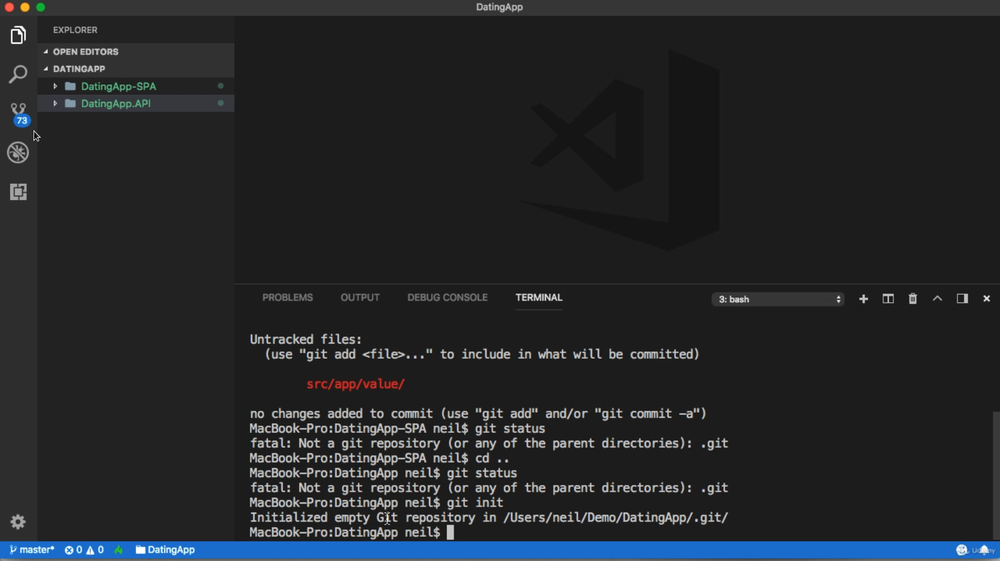Maximize panel with up chevron
The image size is (1000, 561).
(x=938, y=298)
